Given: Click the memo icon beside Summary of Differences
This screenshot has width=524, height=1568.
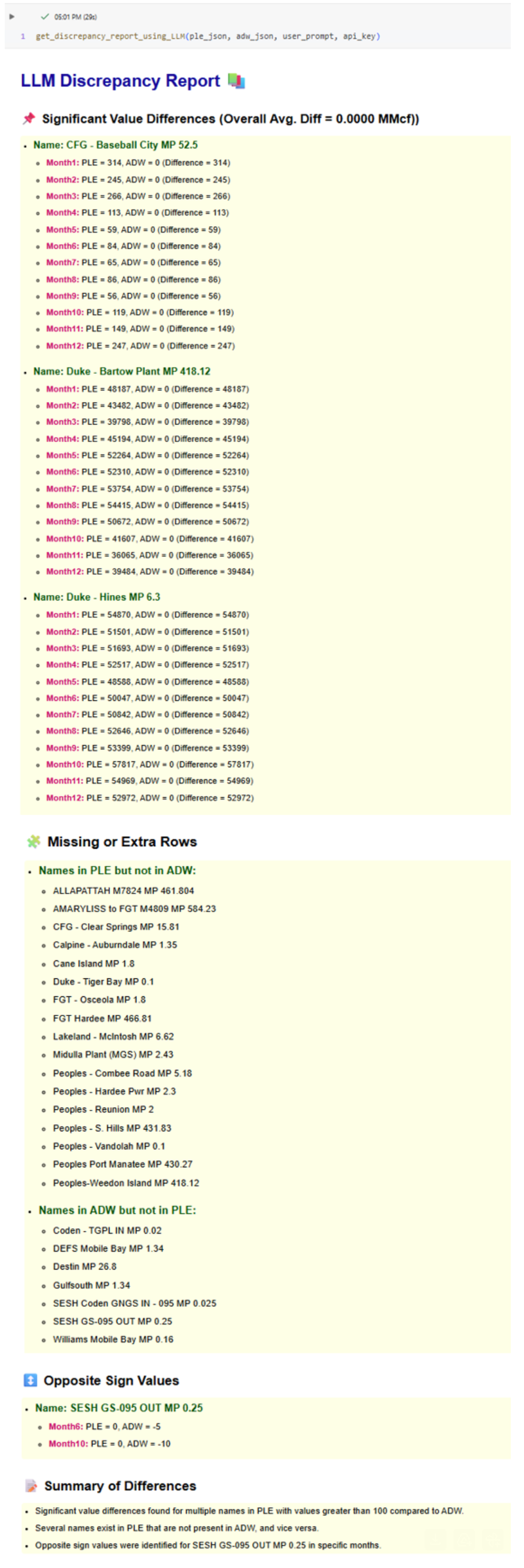Looking at the screenshot, I should coord(31,1486).
